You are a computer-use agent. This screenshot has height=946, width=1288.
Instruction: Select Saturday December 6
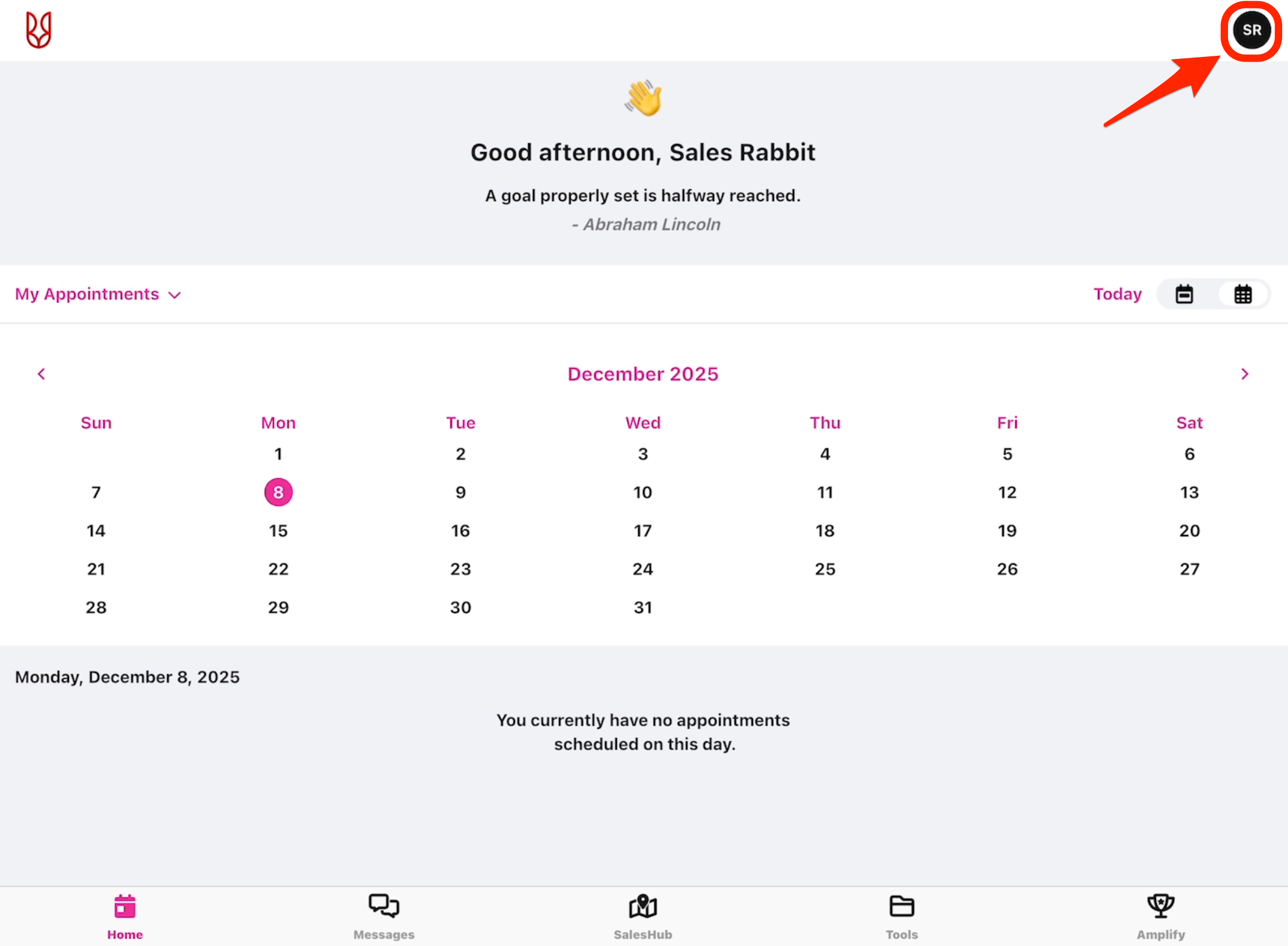(x=1190, y=454)
